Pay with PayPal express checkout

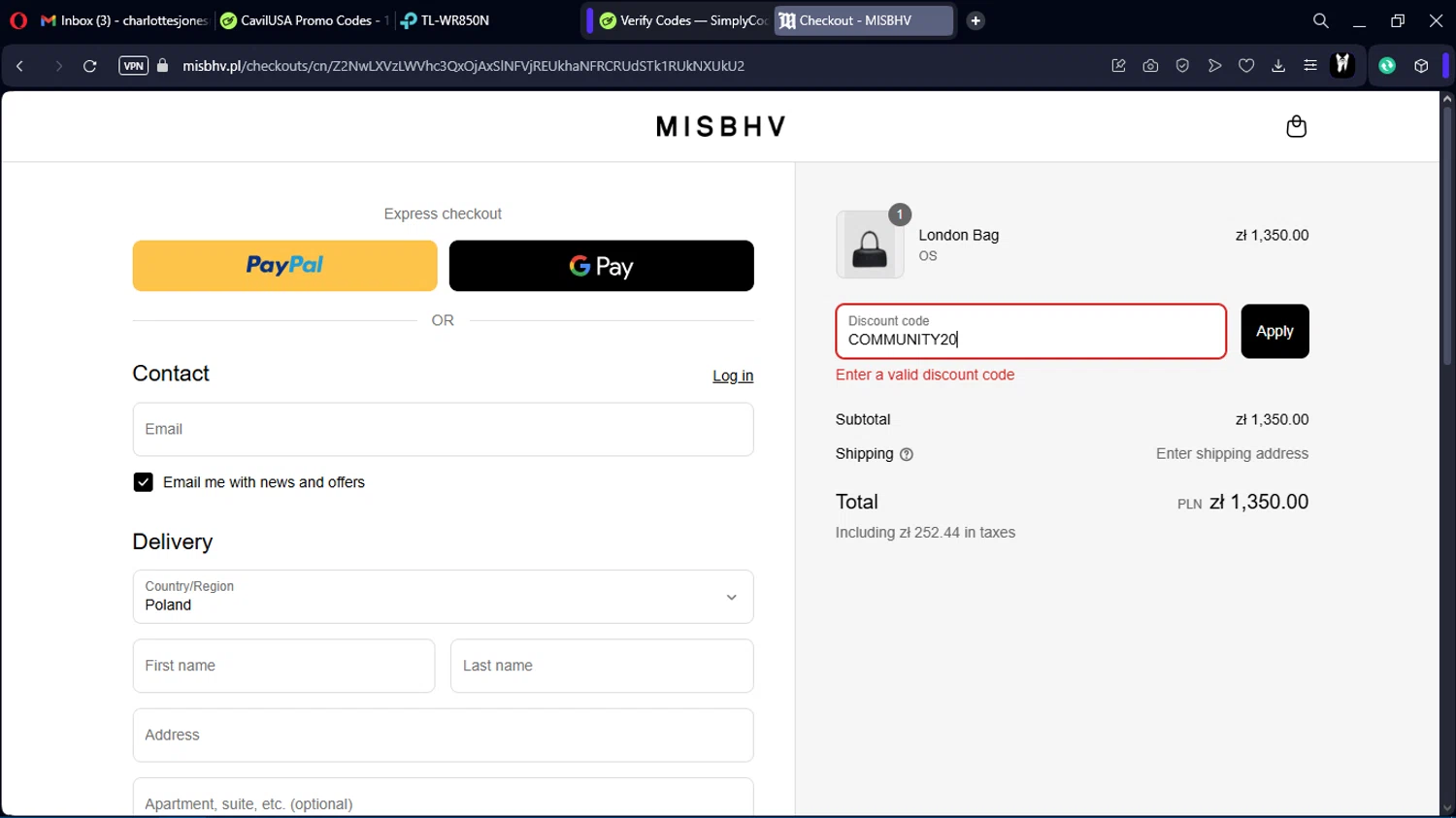click(x=284, y=266)
